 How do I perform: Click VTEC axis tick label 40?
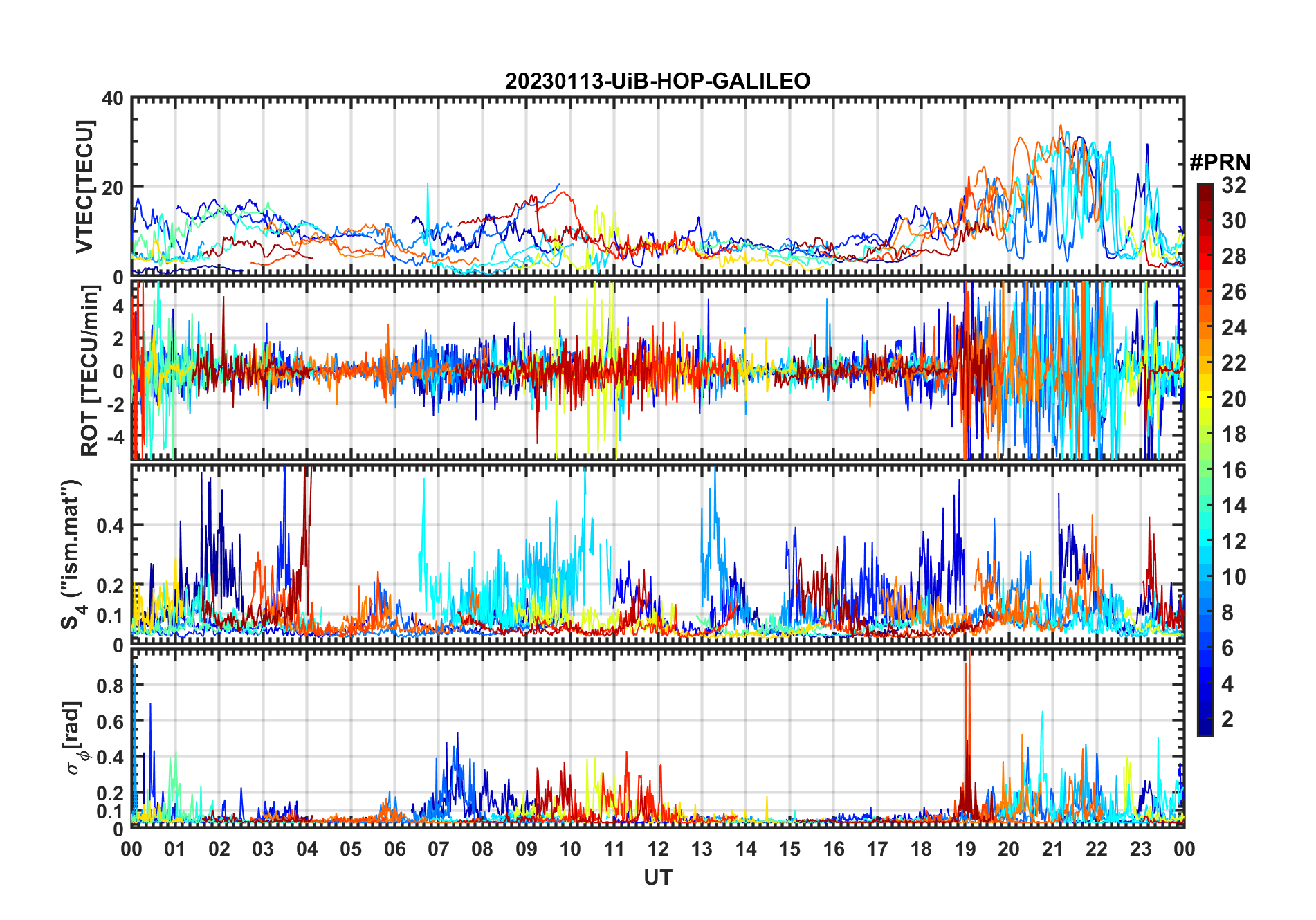tap(113, 99)
